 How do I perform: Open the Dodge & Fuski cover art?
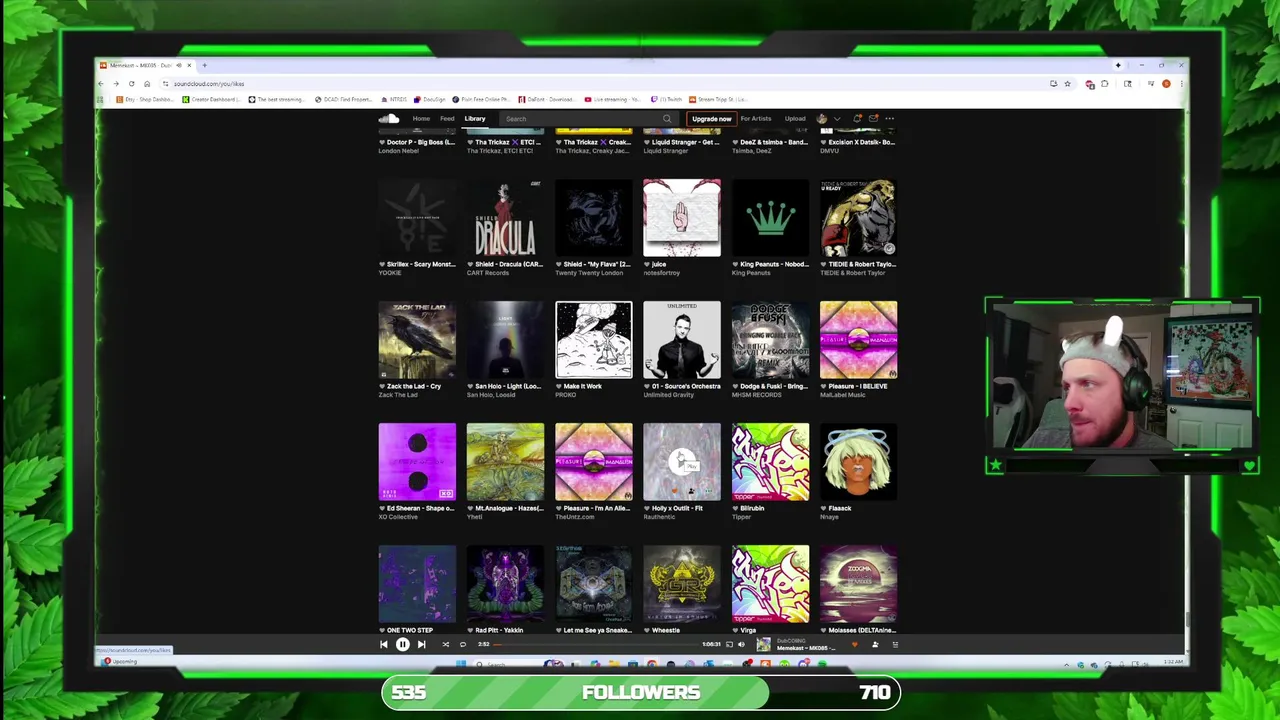(770, 340)
